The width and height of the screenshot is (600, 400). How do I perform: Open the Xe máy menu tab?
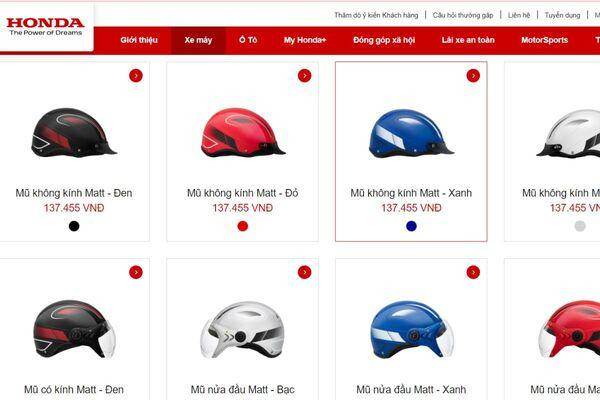tap(198, 40)
